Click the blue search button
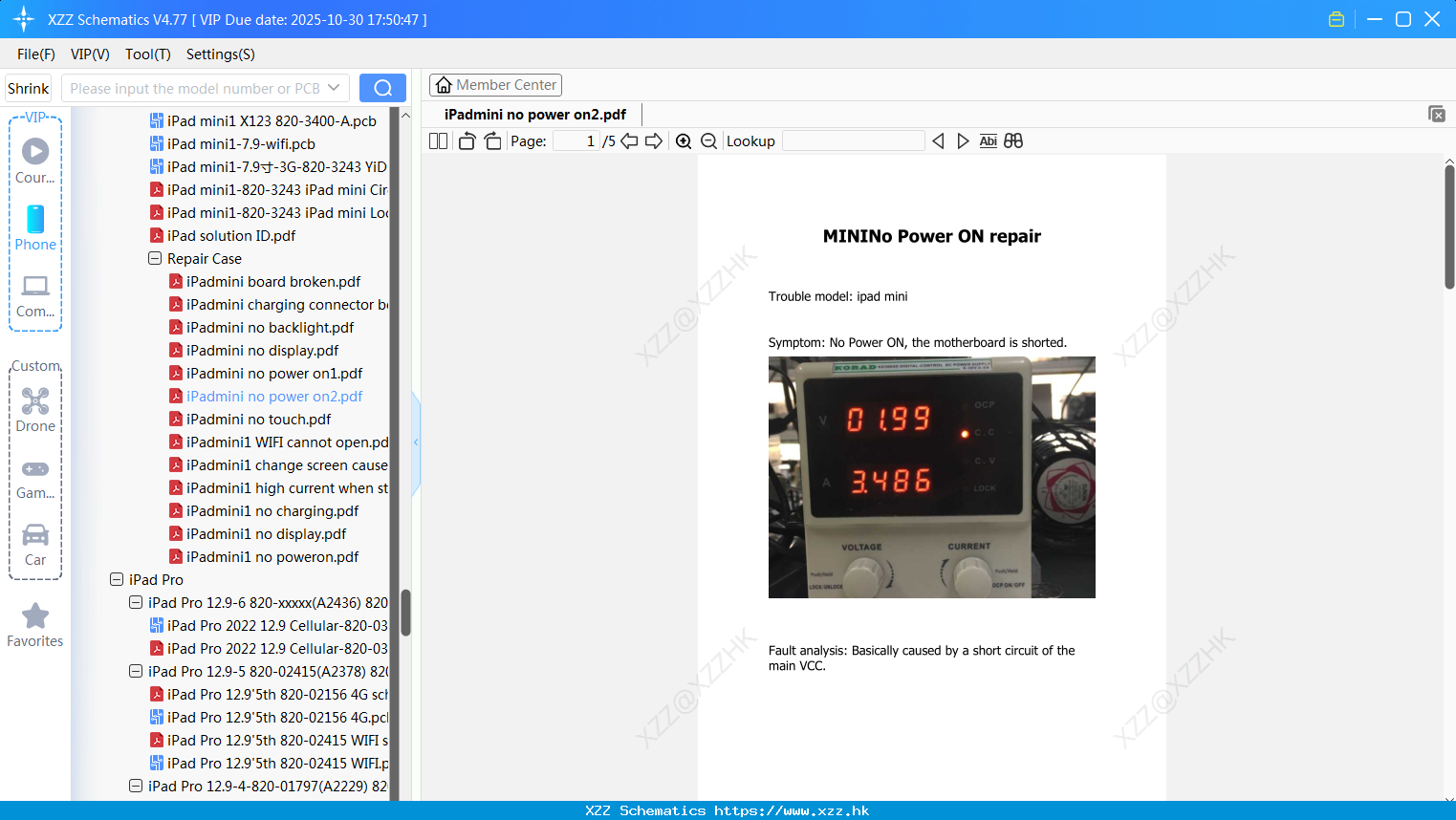The image size is (1456, 820). pyautogui.click(x=382, y=88)
